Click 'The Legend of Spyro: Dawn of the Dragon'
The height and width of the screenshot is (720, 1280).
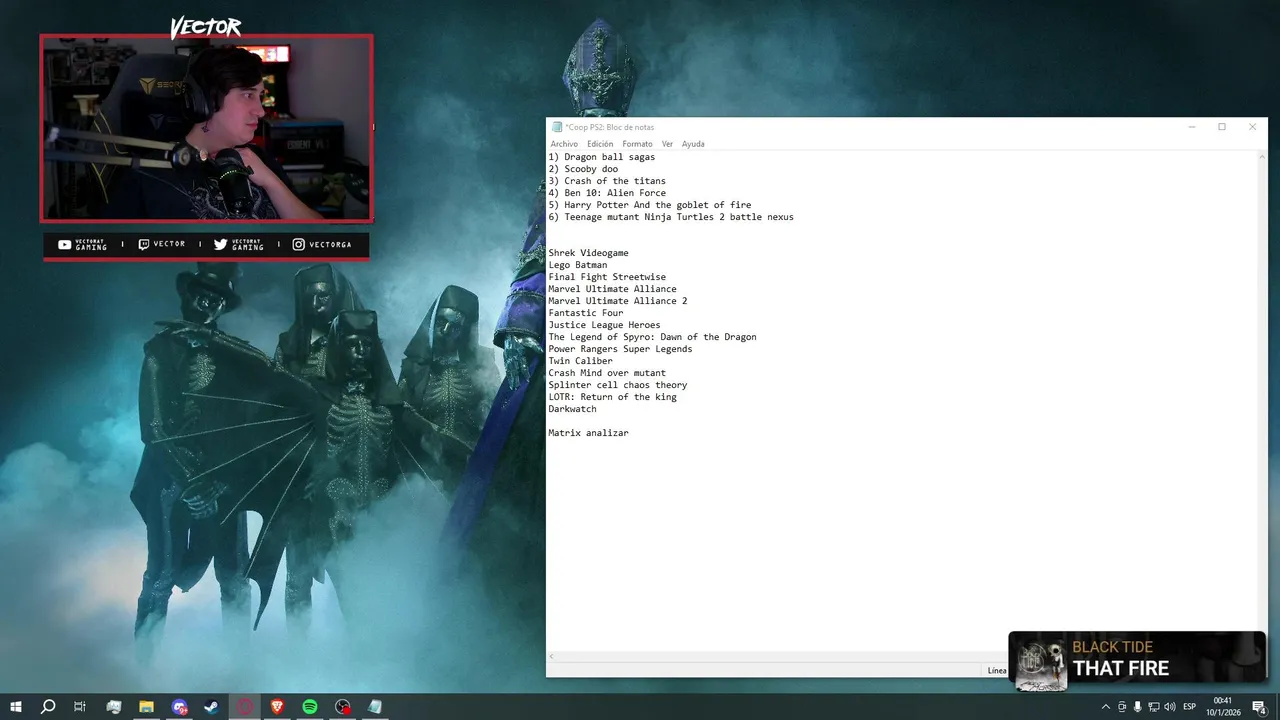point(652,337)
